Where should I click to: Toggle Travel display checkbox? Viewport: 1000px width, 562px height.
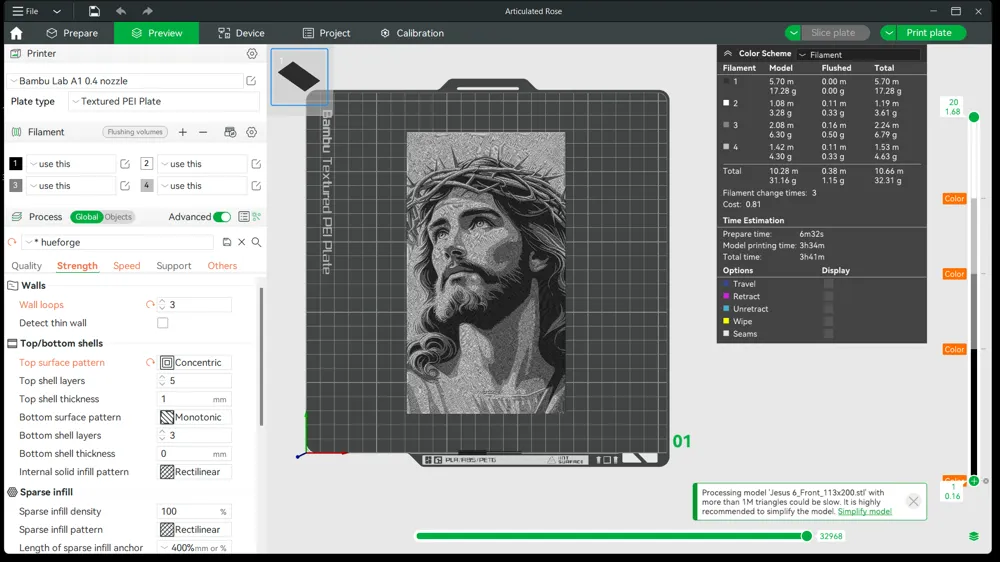click(x=828, y=284)
